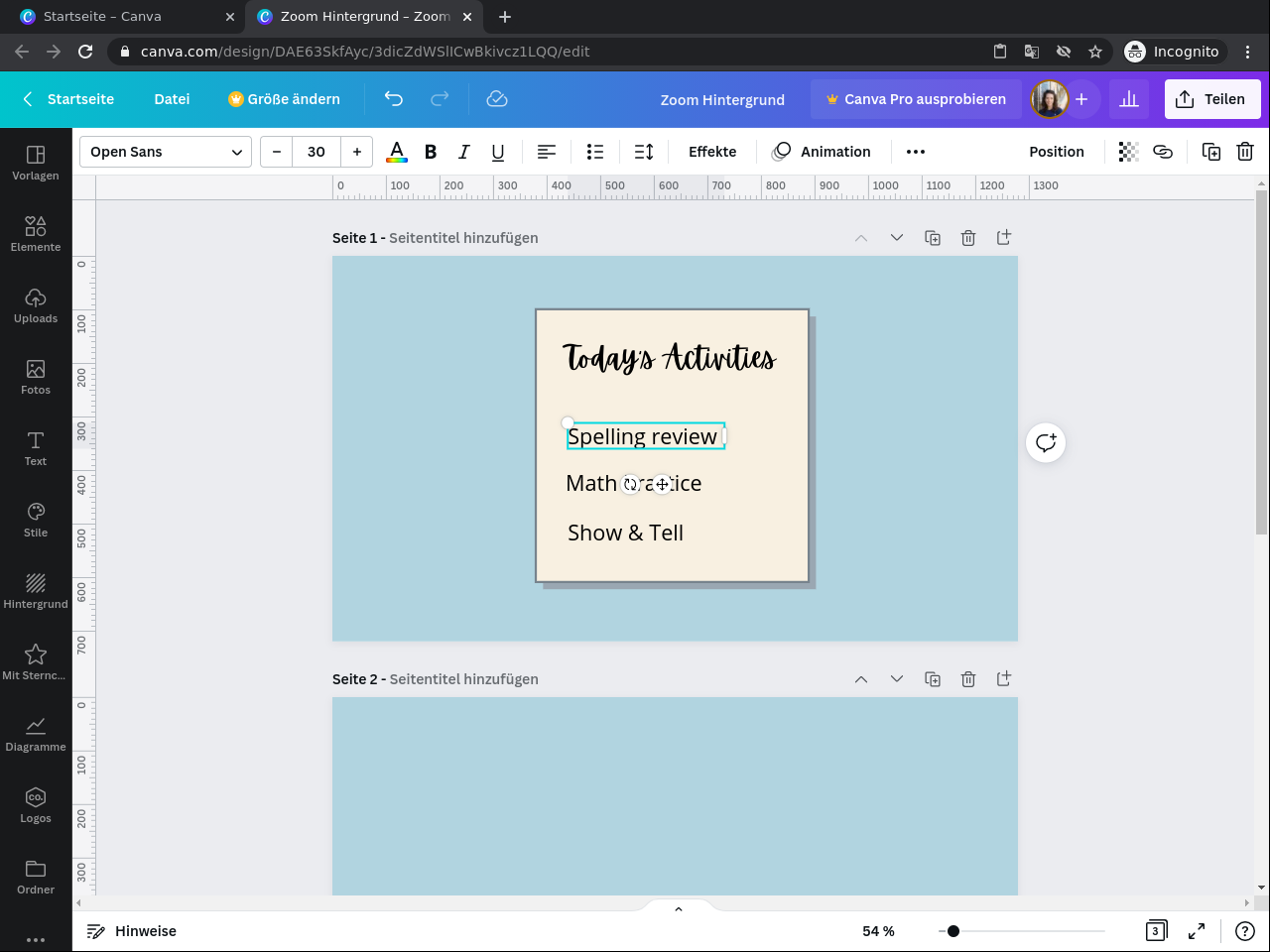Viewport: 1270px width, 952px height.
Task: Open text color picker
Action: click(x=397, y=152)
